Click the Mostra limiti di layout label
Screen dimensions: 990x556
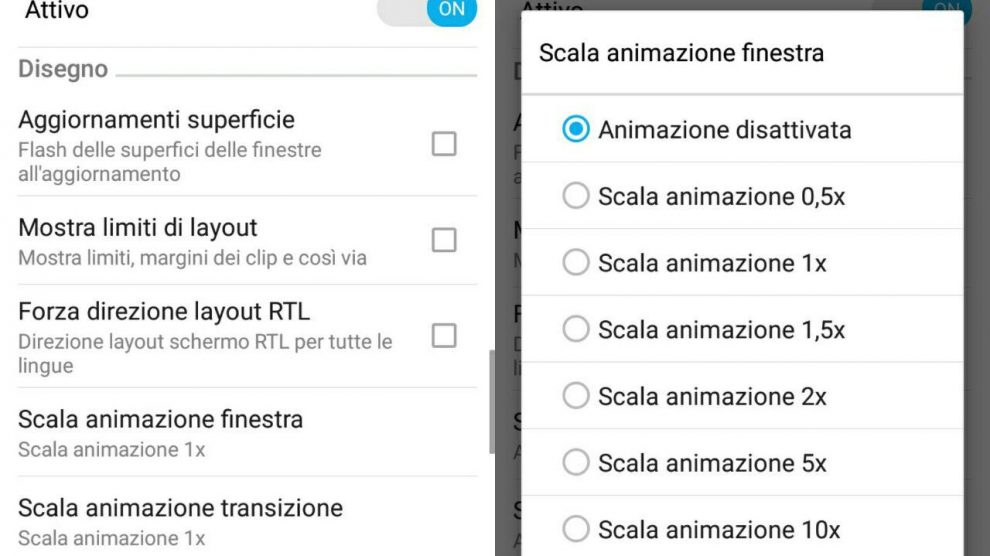click(138, 227)
